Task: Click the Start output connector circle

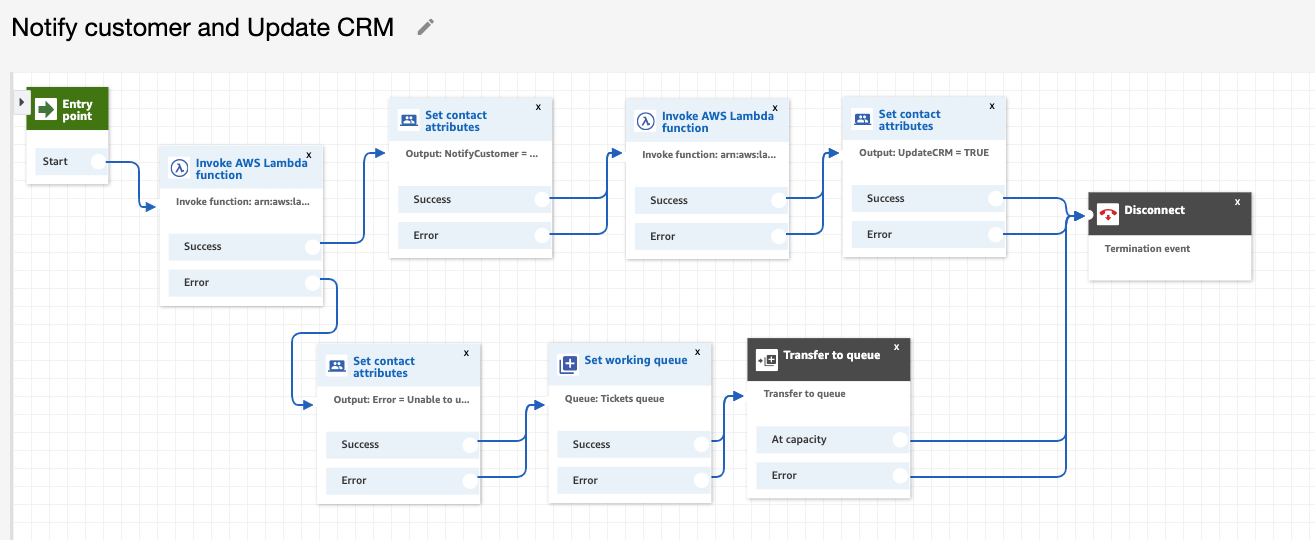Action: [x=97, y=162]
